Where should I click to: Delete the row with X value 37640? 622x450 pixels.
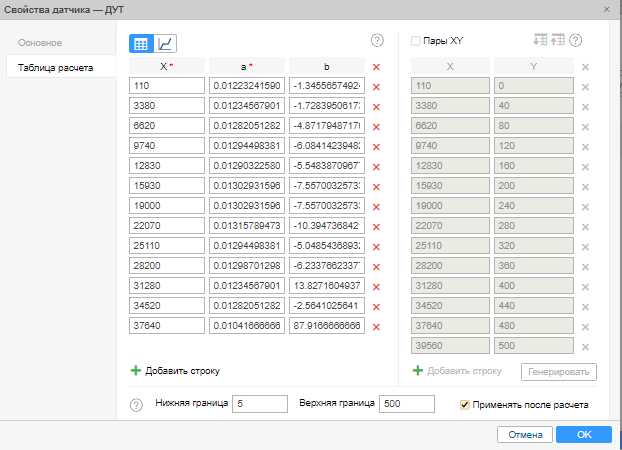tap(377, 327)
